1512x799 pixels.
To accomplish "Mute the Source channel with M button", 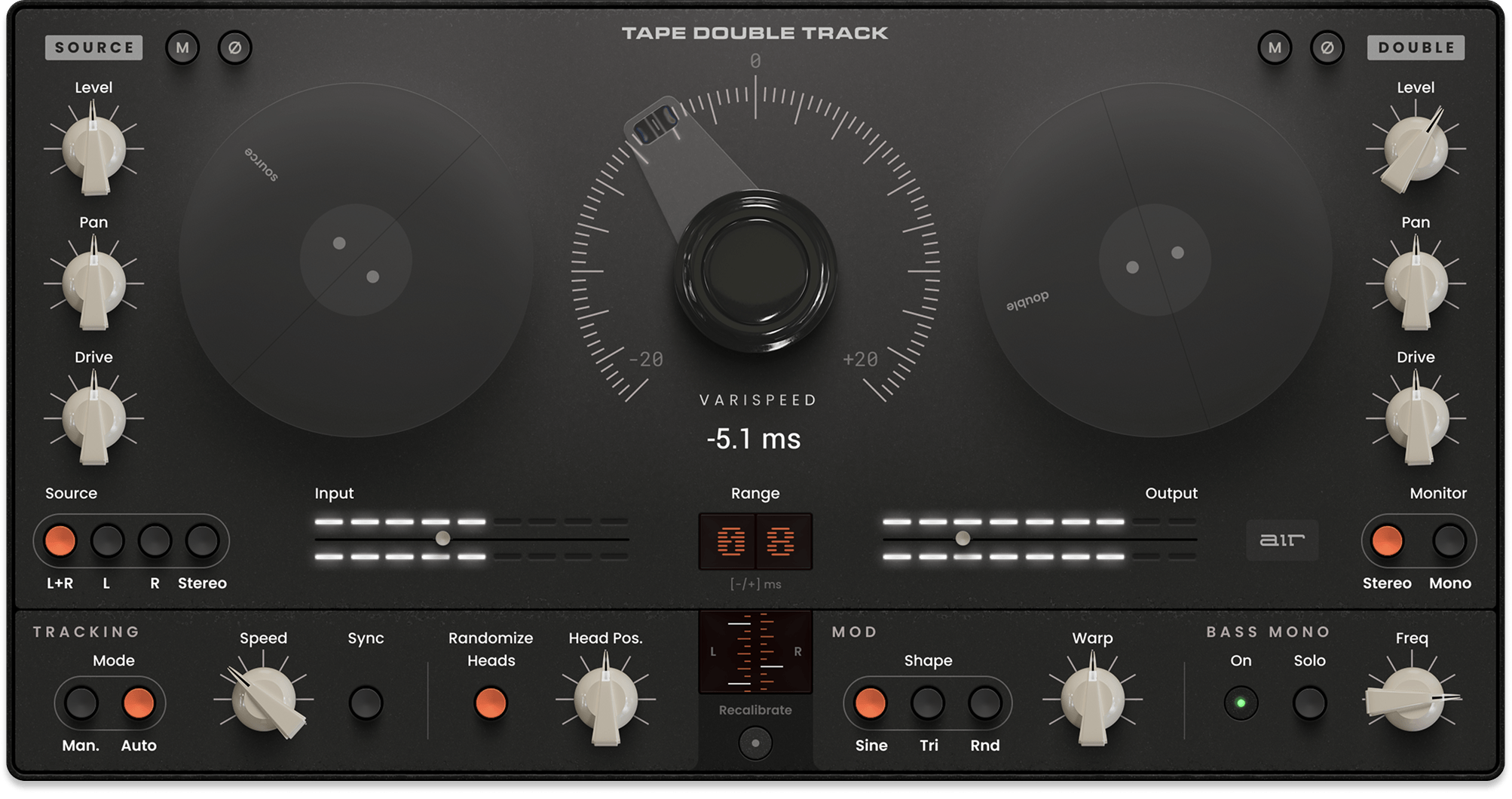I will (182, 48).
